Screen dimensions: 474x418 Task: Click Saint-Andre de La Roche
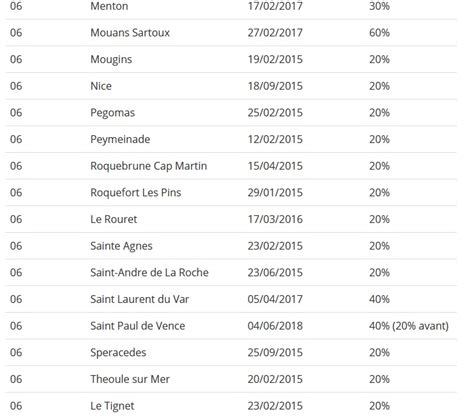coord(149,272)
